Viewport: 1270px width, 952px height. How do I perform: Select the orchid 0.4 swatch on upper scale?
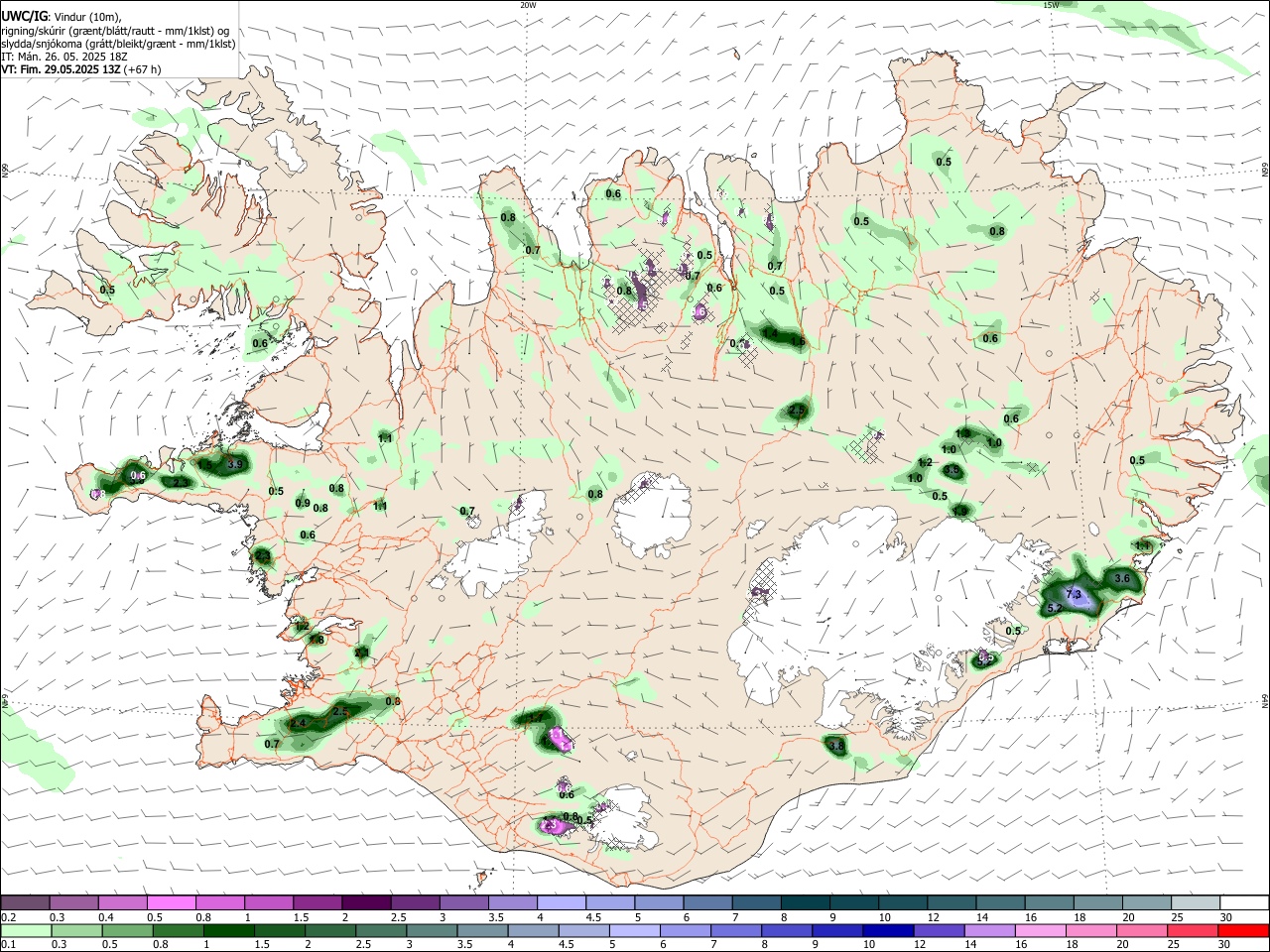tap(122, 903)
